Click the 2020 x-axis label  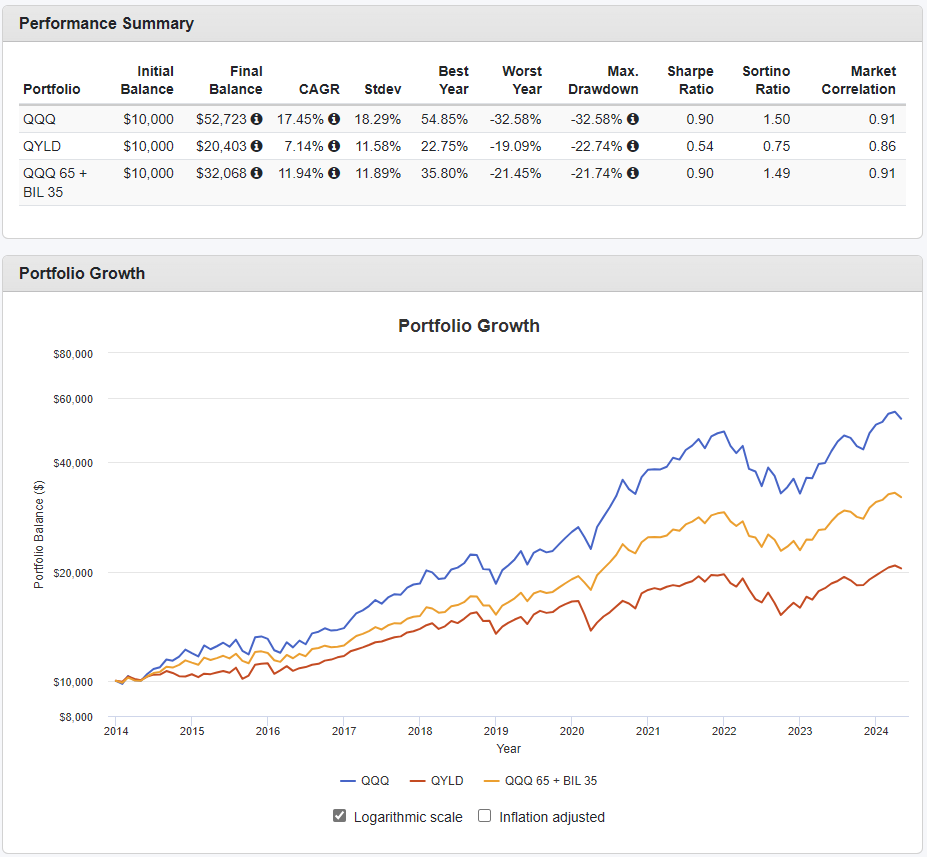point(572,731)
